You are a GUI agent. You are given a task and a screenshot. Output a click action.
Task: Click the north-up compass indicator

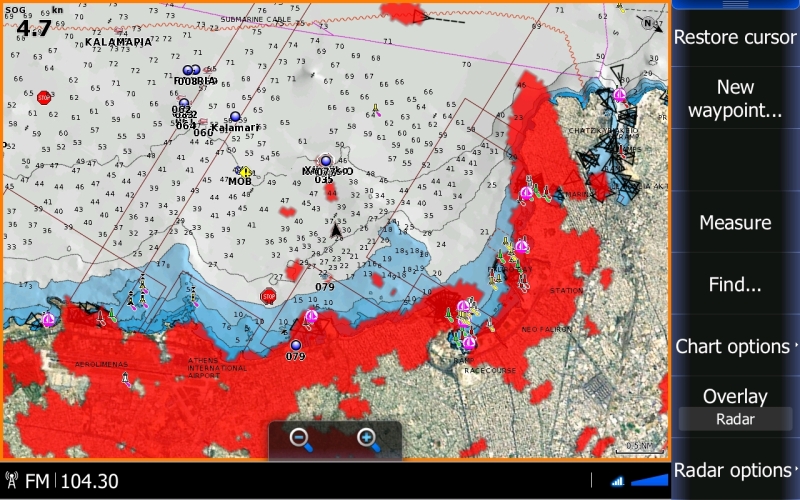tap(651, 24)
